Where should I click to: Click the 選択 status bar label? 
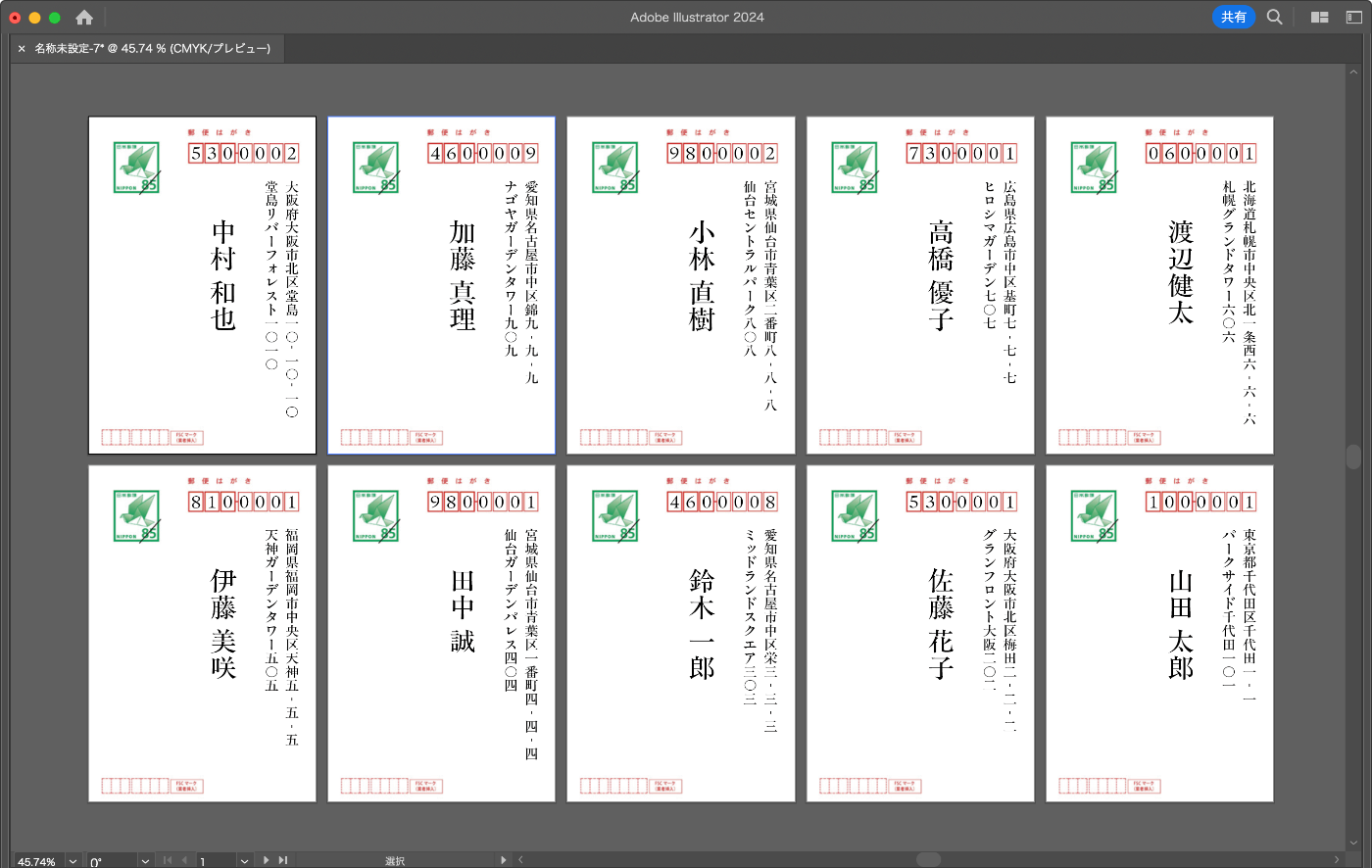pyautogui.click(x=395, y=861)
